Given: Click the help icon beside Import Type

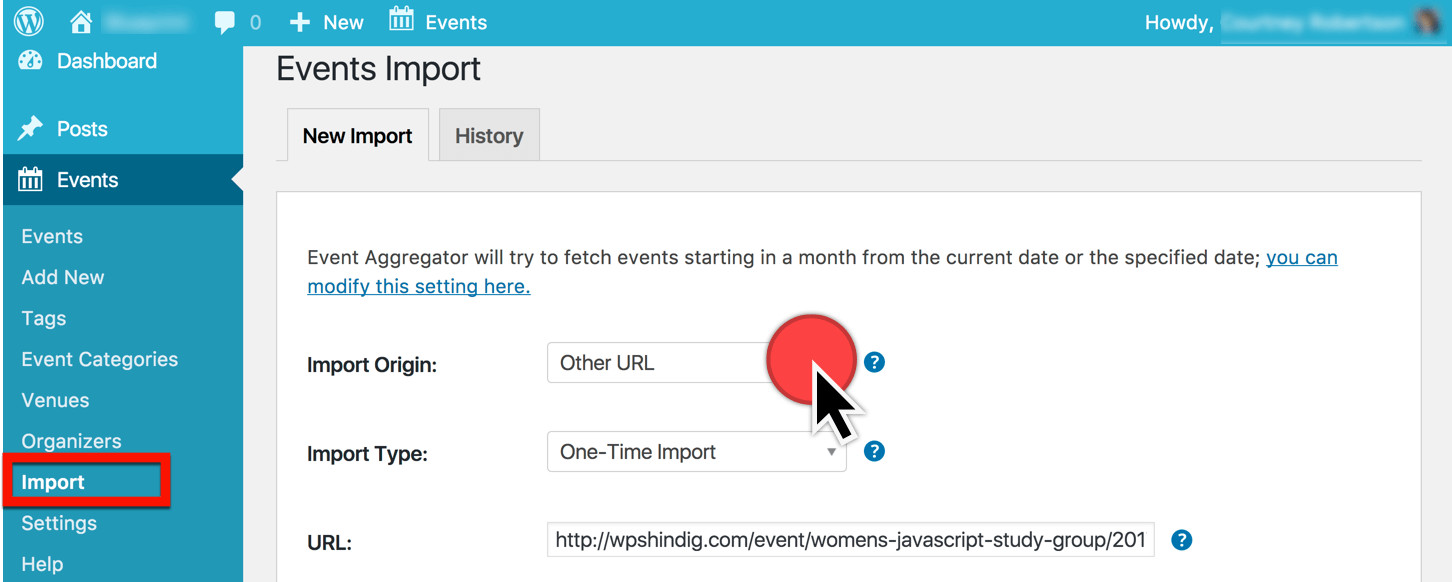Looking at the screenshot, I should coord(874,451).
